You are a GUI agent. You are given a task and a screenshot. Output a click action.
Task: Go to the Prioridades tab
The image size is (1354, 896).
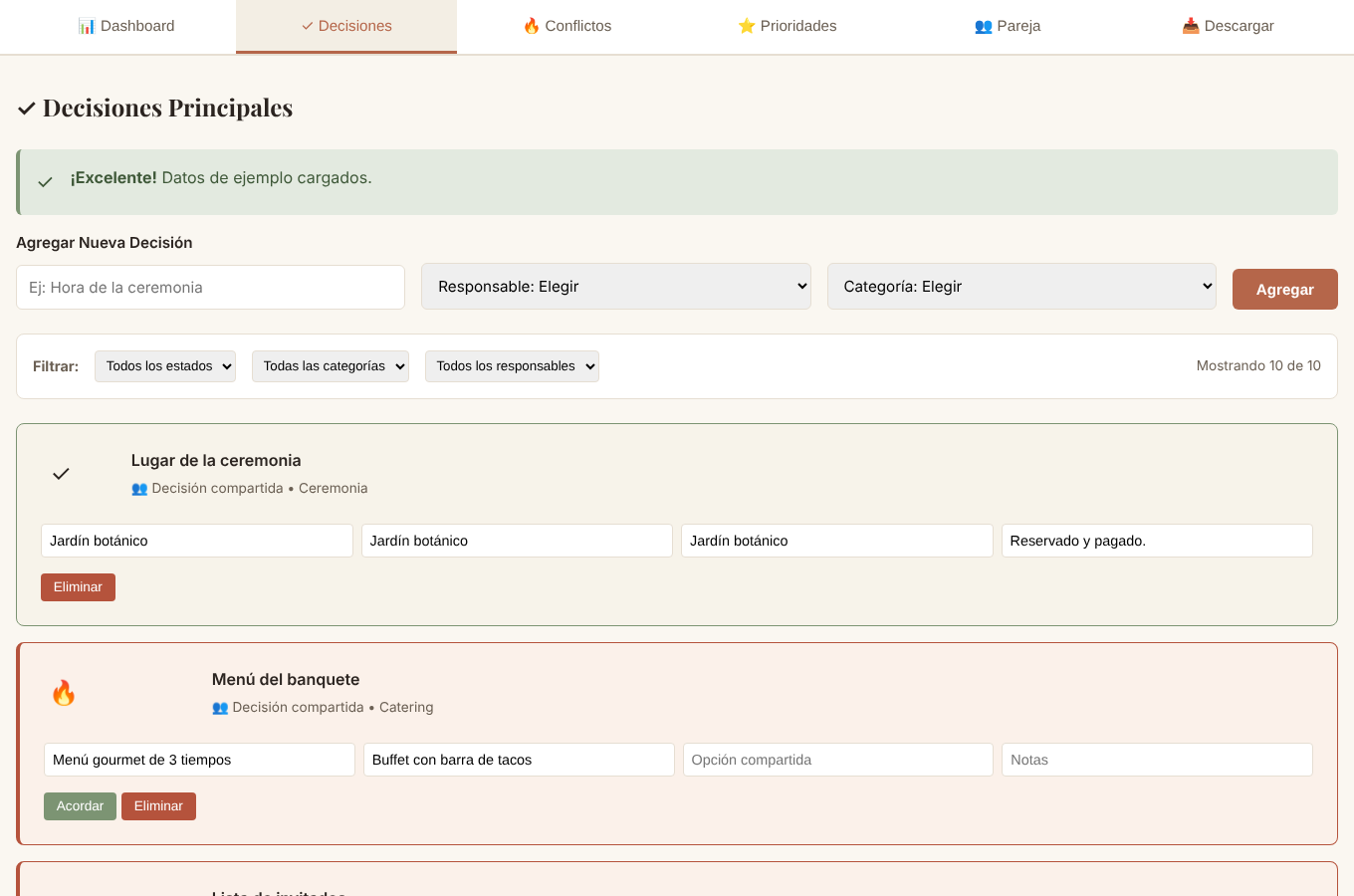[788, 26]
